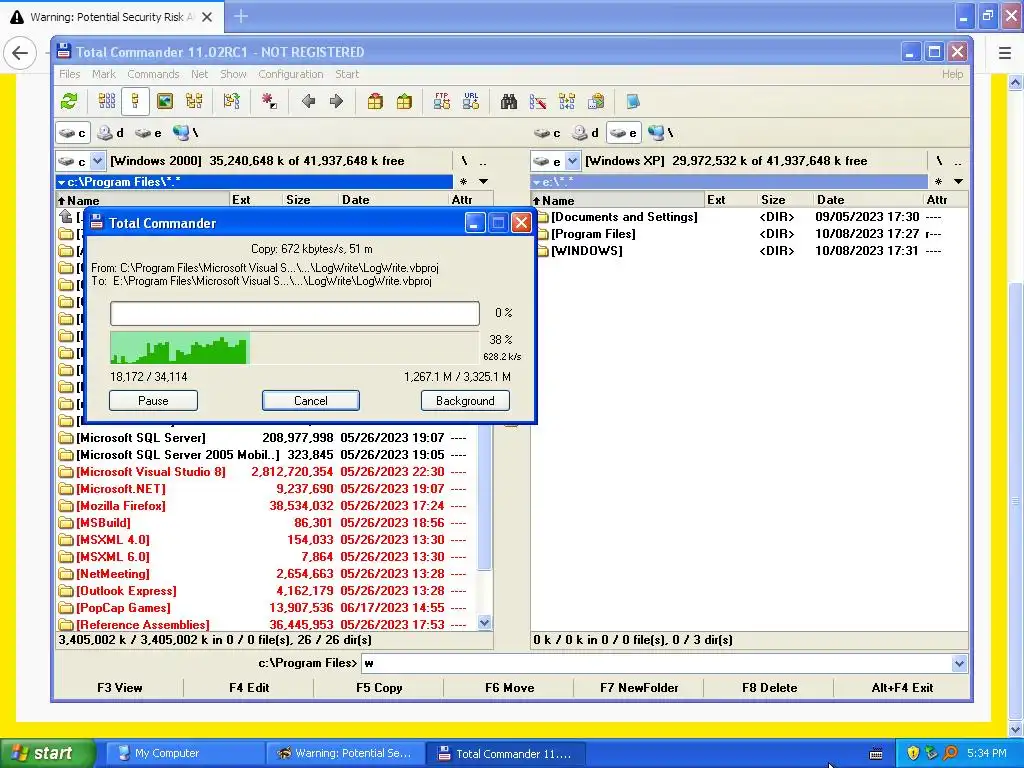Screen dimensions: 1024x768
Task: Go to root directory in left panel
Action: point(464,161)
